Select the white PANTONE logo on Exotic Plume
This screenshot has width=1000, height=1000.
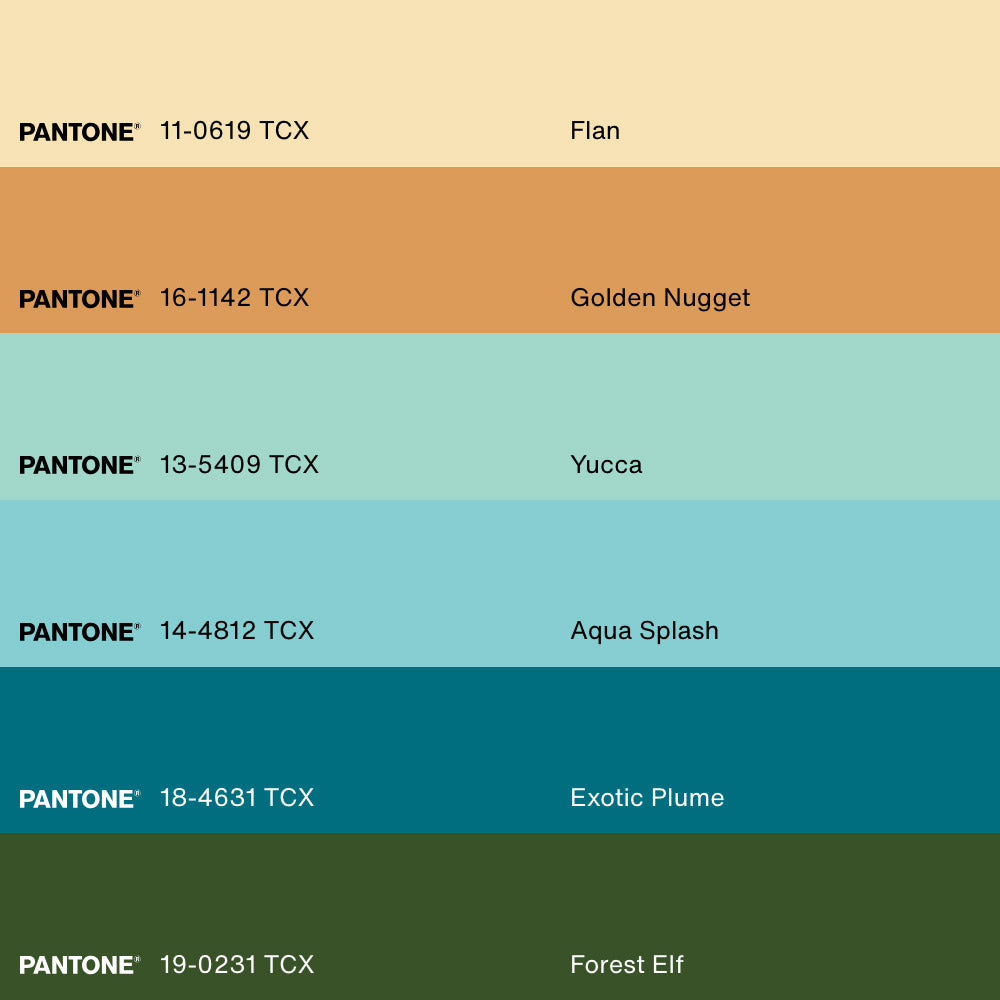pos(79,799)
